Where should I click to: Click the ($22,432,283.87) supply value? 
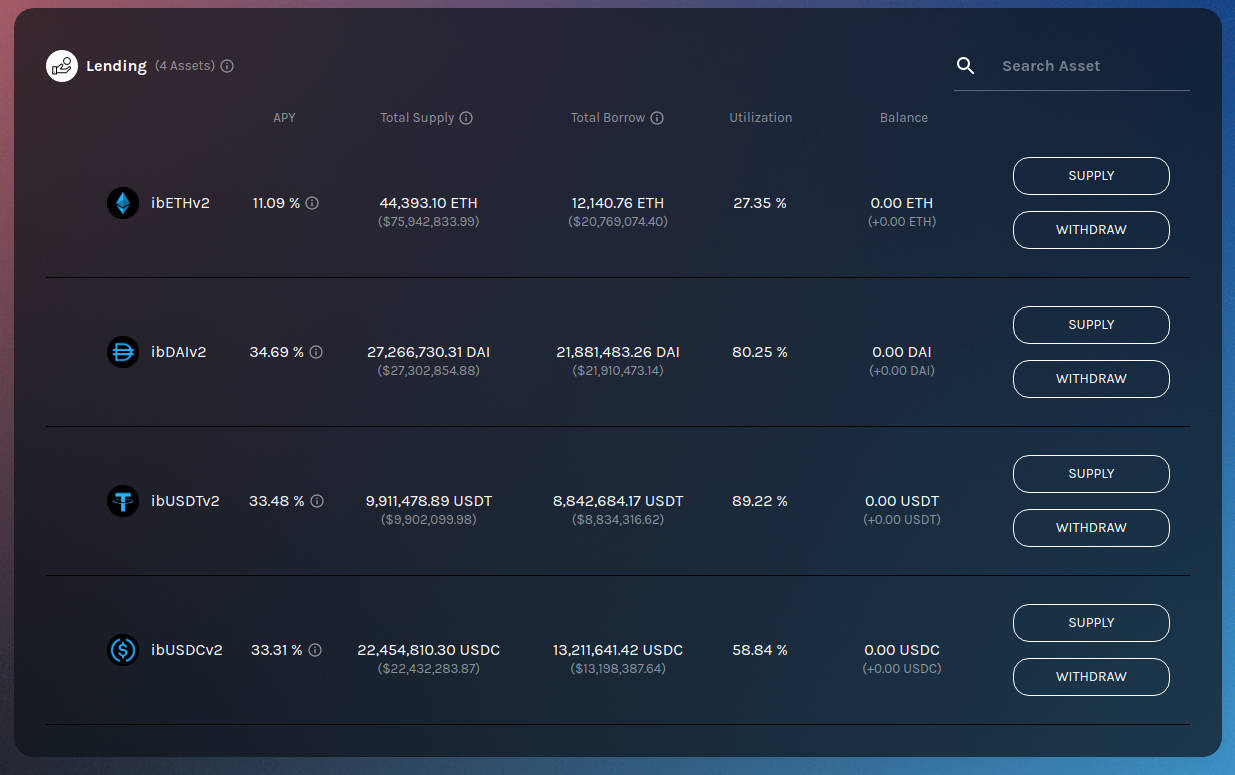[429, 669]
